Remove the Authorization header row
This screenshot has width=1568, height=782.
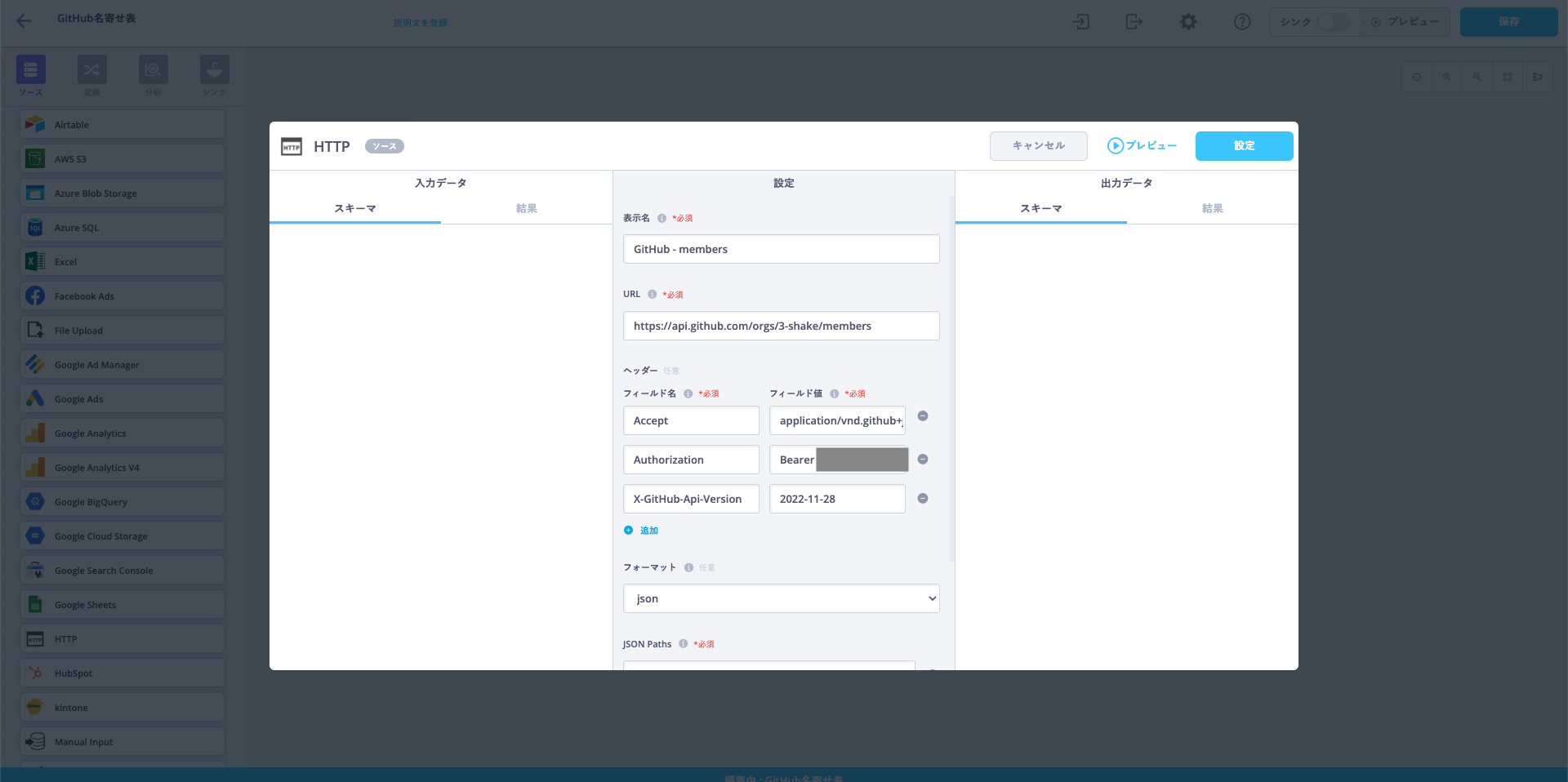tap(923, 460)
